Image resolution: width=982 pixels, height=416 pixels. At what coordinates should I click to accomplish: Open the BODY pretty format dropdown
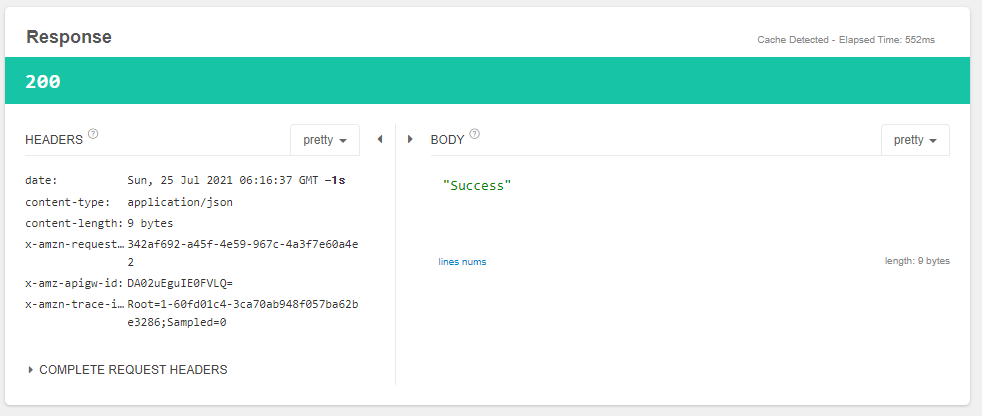click(x=915, y=140)
